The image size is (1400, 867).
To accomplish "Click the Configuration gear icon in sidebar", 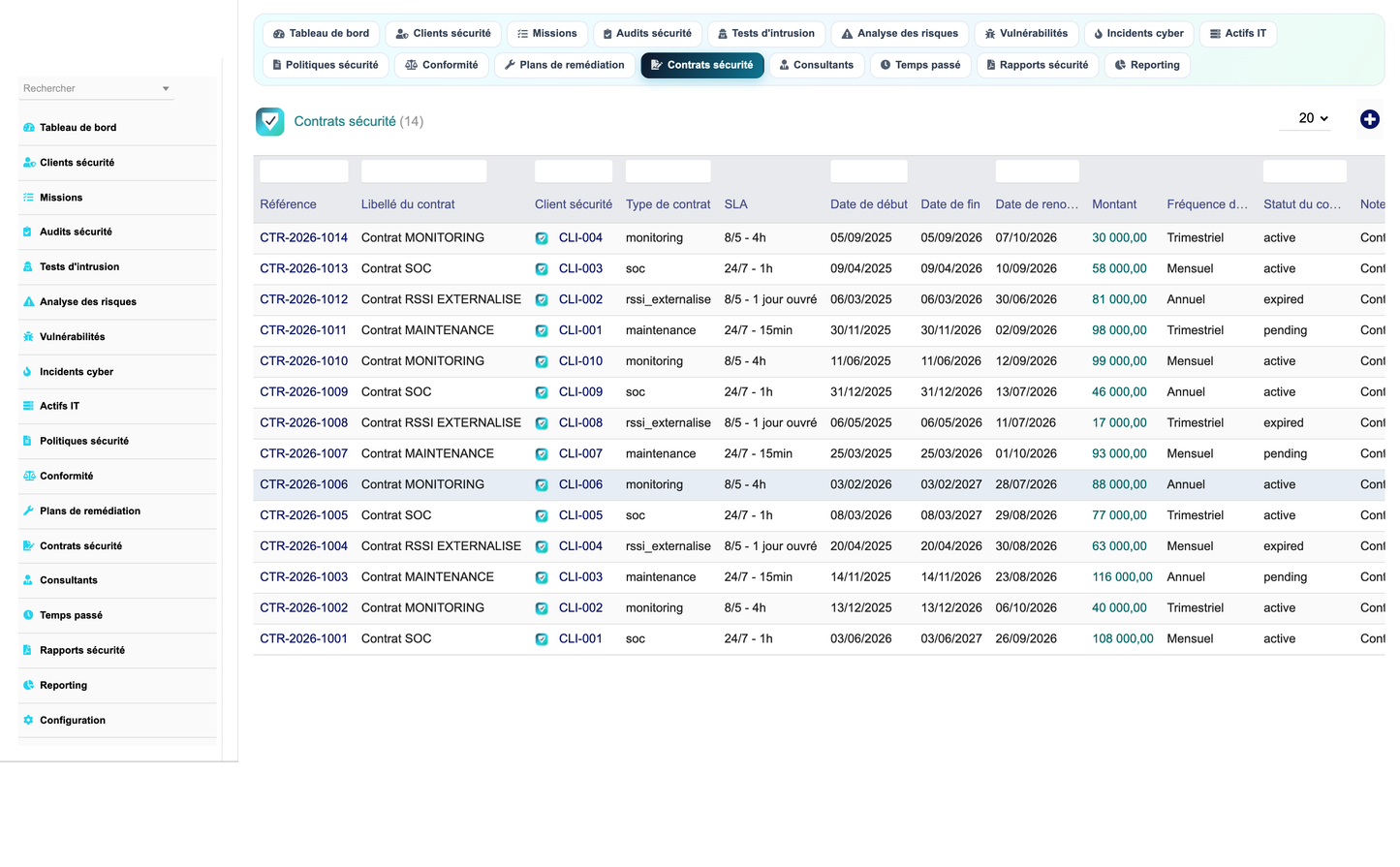I will pyautogui.click(x=29, y=721).
